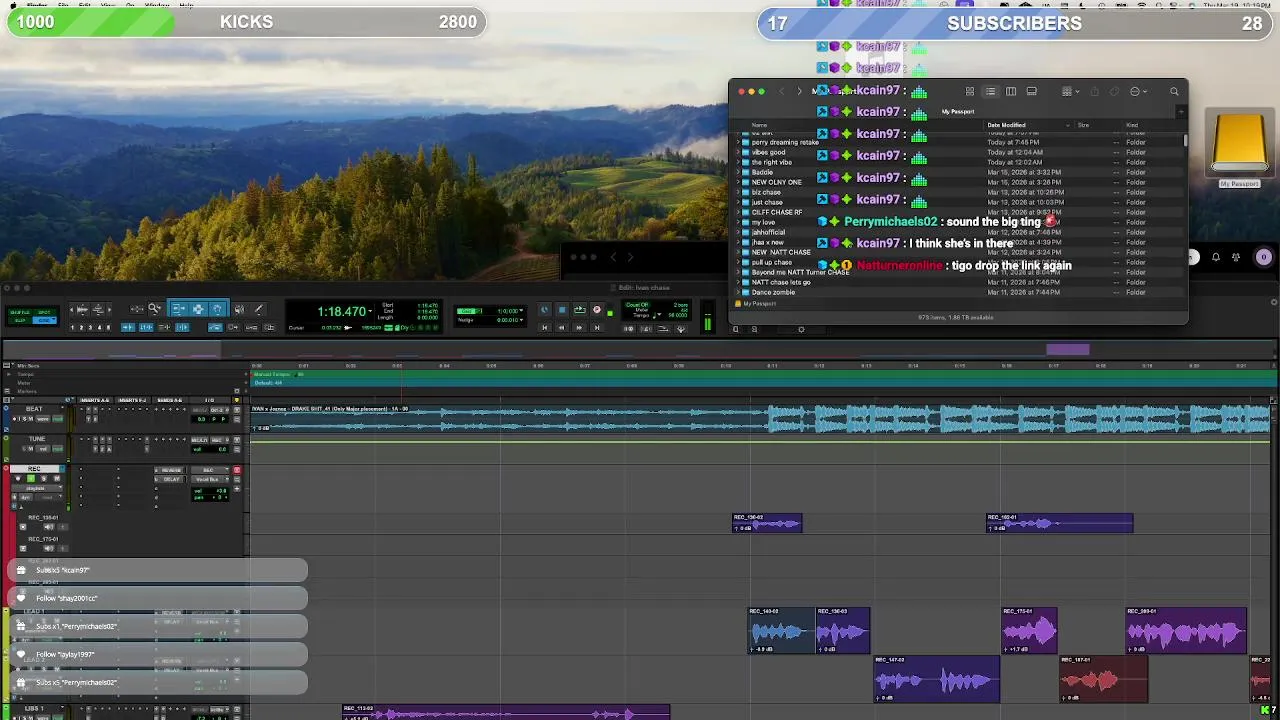Viewport: 1280px width, 720px height.
Task: Select the Pencil tool
Action: (259, 309)
